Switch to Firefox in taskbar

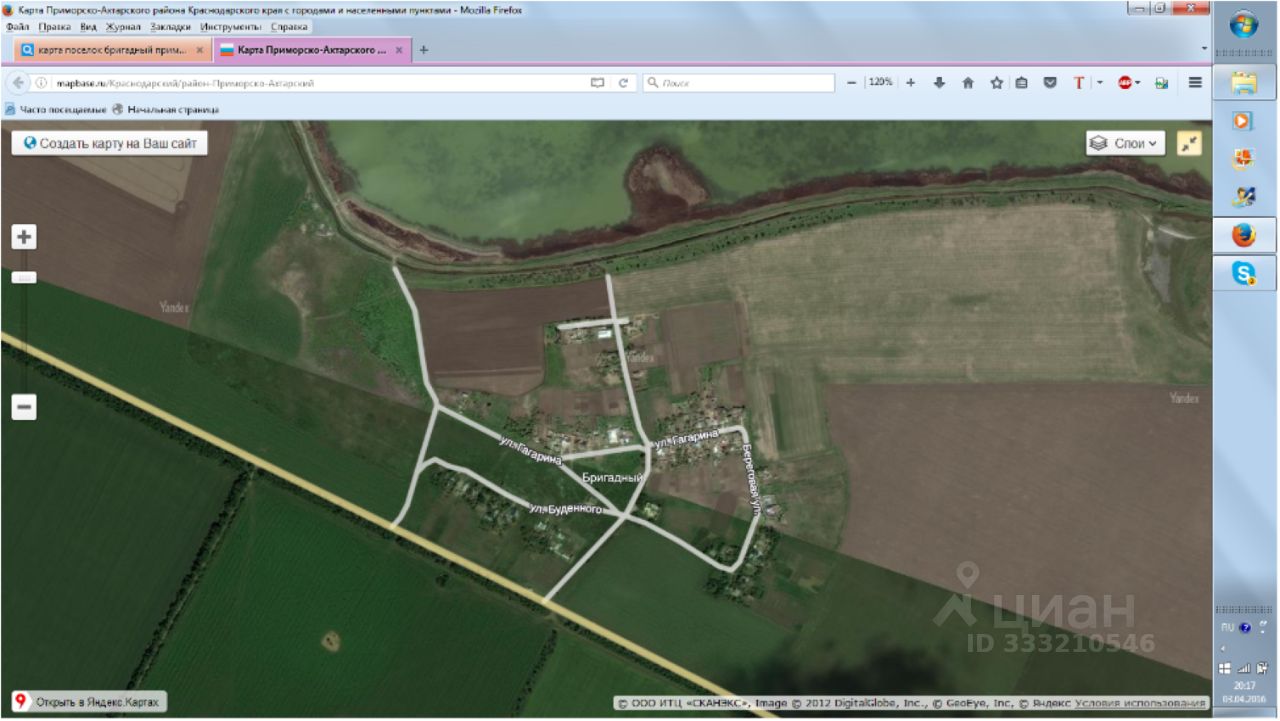pos(1244,236)
